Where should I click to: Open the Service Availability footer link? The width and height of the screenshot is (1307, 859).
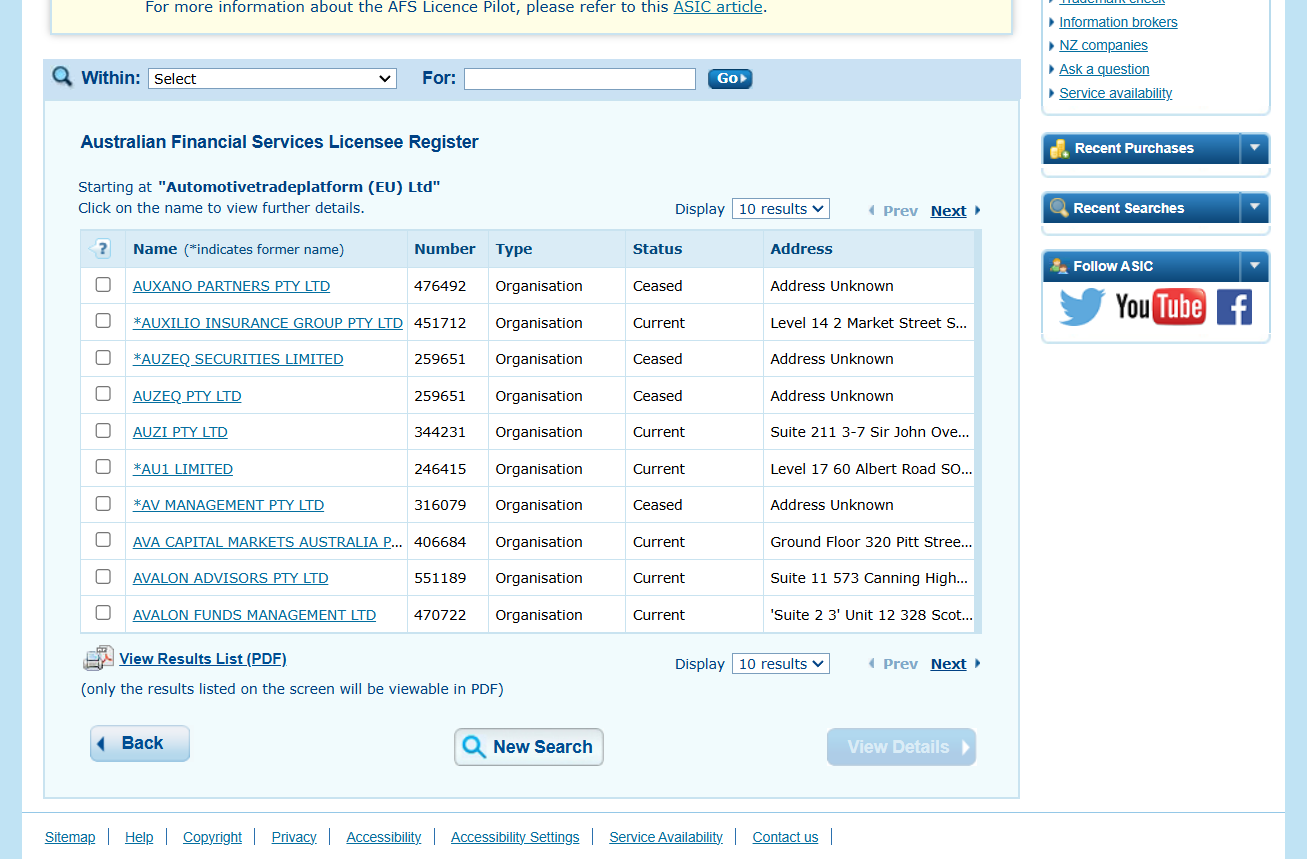[666, 837]
